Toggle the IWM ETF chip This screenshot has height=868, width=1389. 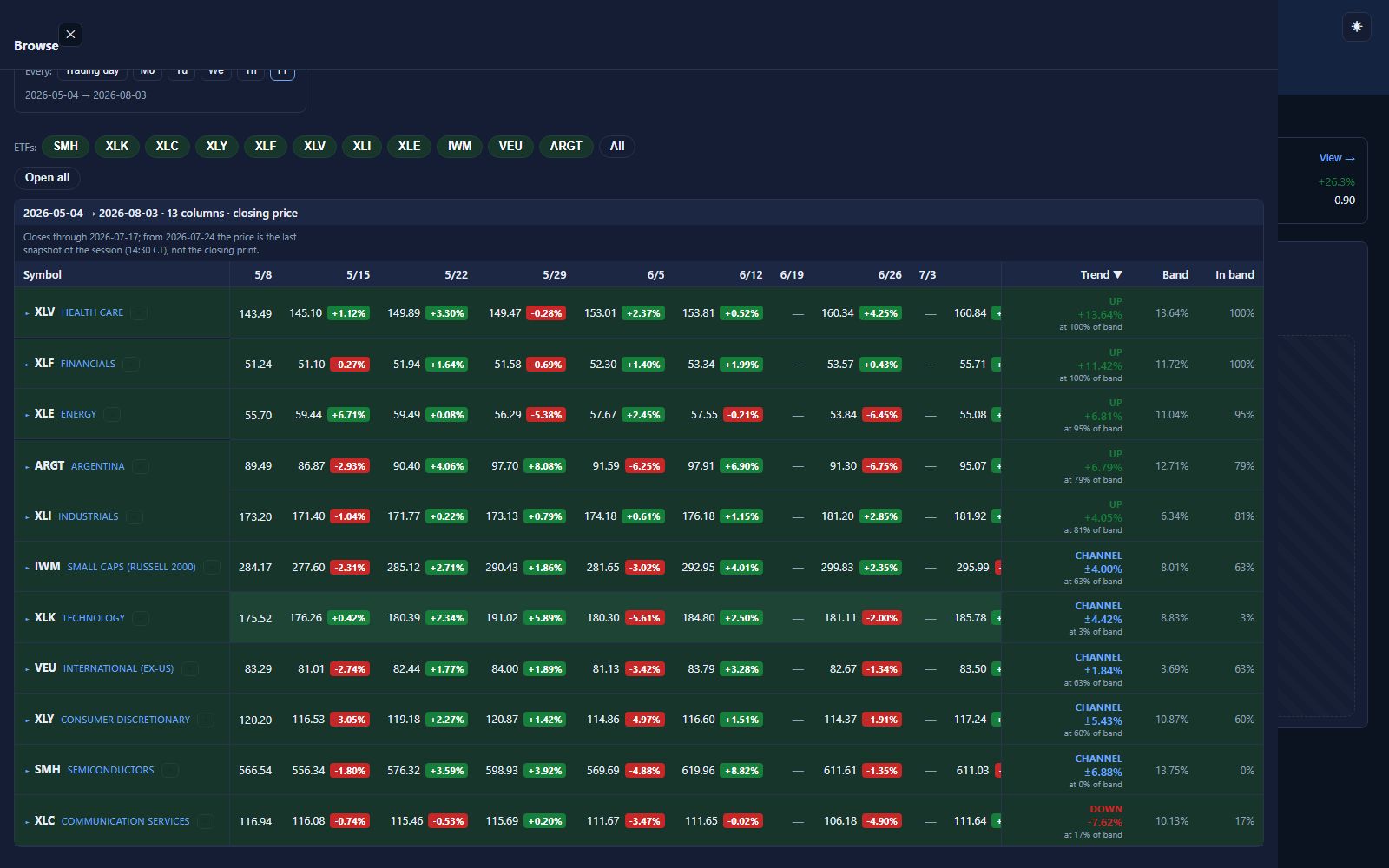(x=459, y=146)
